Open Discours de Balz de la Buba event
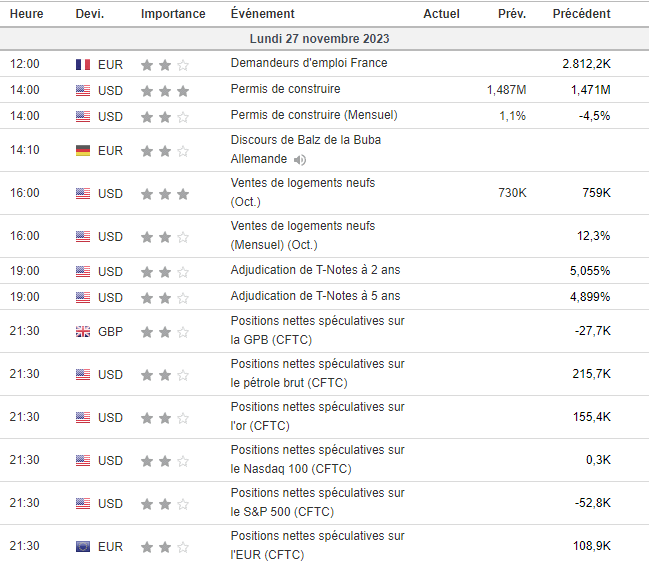 pyautogui.click(x=305, y=140)
